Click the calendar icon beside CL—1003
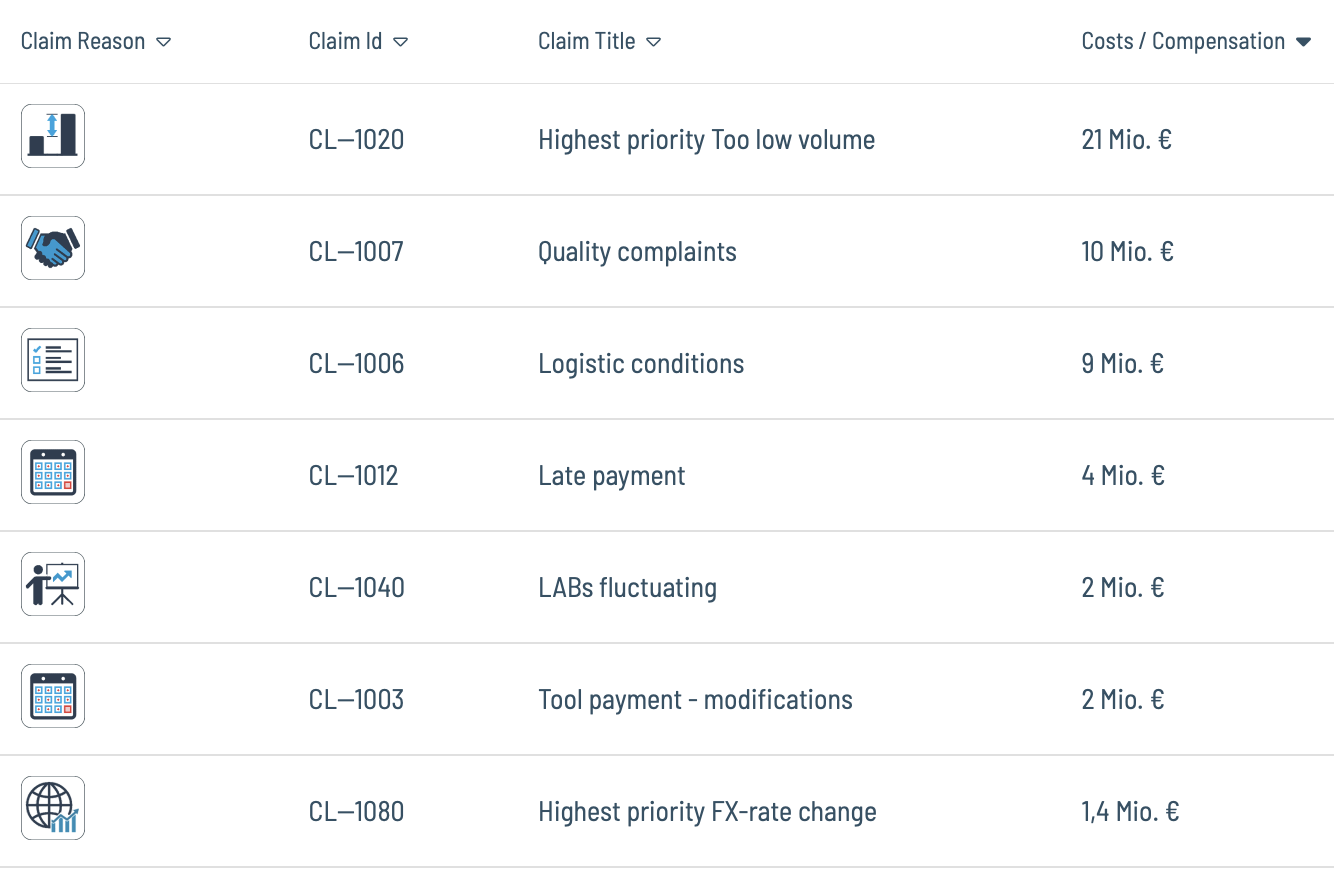Screen dimensions: 1334x880 coord(53,696)
